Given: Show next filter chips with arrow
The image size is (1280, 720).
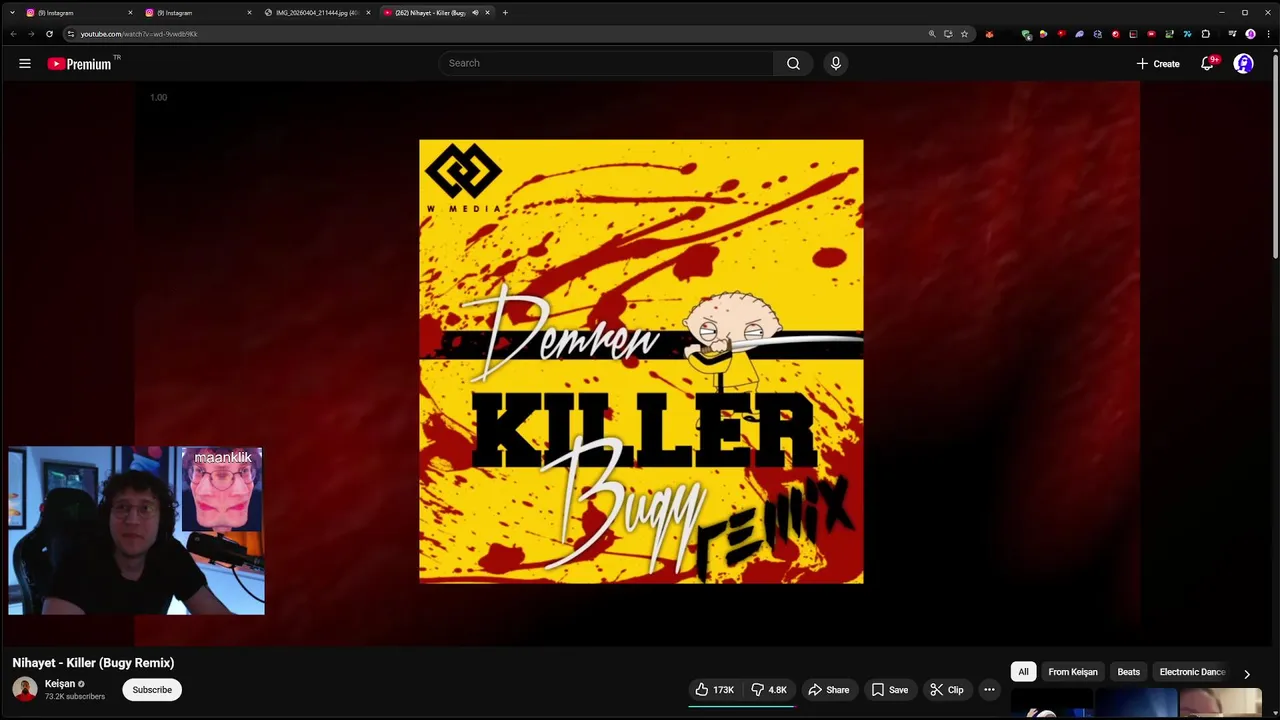Looking at the screenshot, I should (1246, 673).
